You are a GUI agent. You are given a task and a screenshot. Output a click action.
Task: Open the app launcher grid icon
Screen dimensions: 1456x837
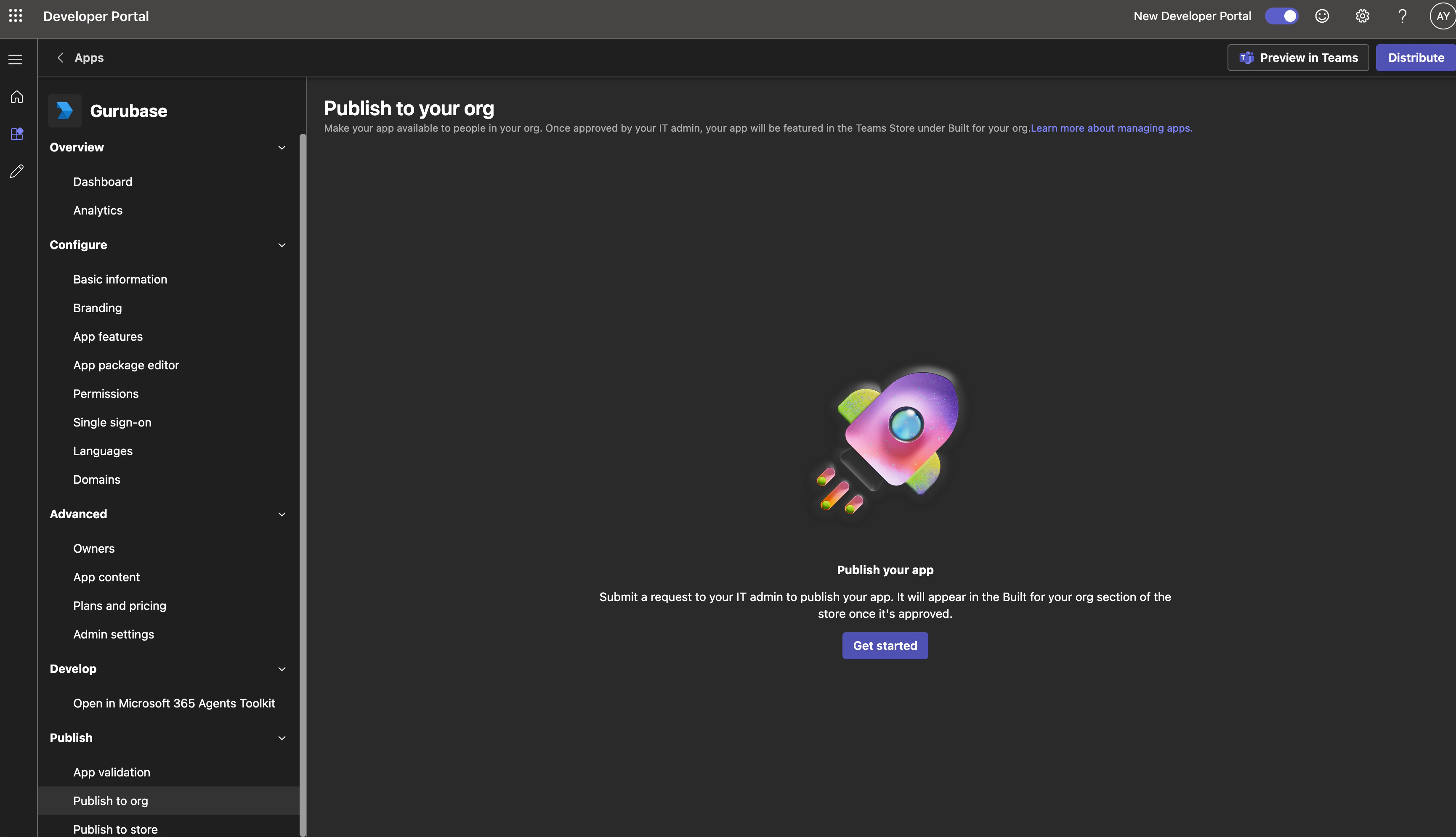16,16
